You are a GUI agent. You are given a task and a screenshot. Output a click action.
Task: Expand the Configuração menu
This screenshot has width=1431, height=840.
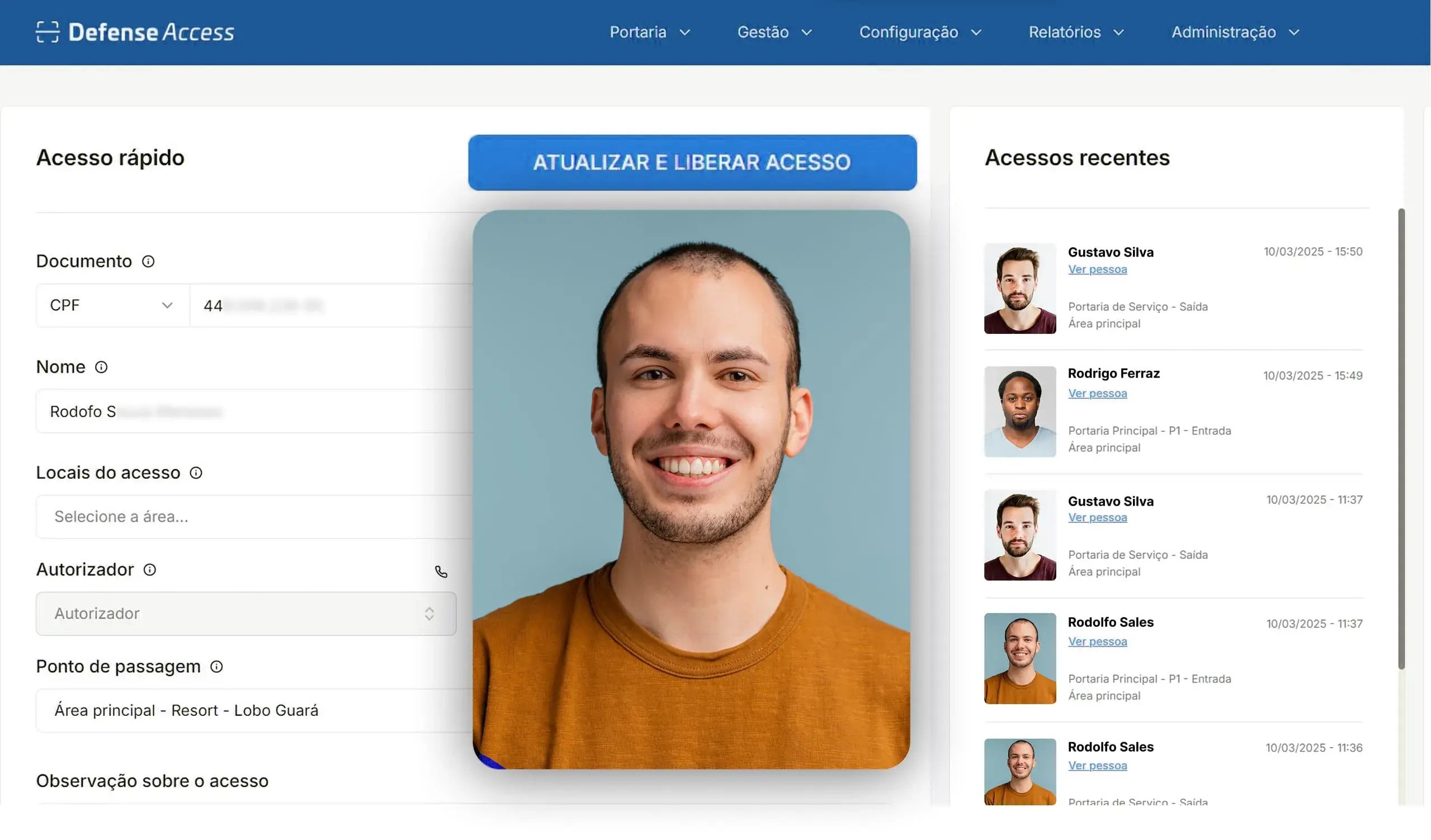click(920, 32)
